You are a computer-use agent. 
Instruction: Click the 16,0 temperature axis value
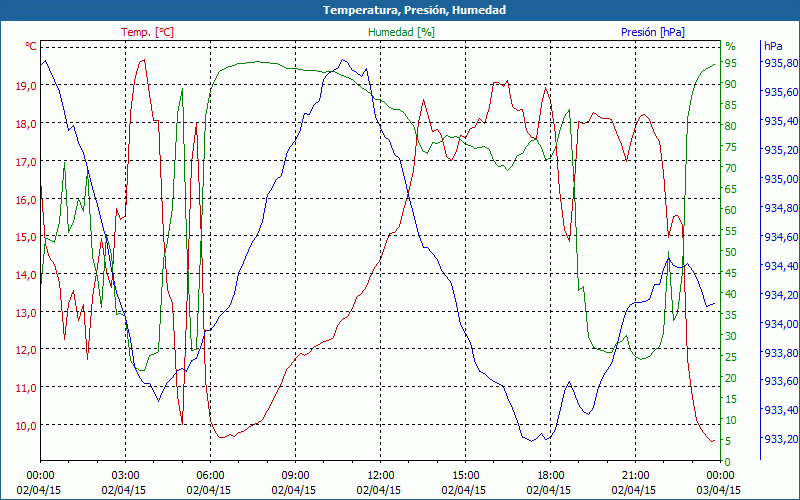pos(26,199)
